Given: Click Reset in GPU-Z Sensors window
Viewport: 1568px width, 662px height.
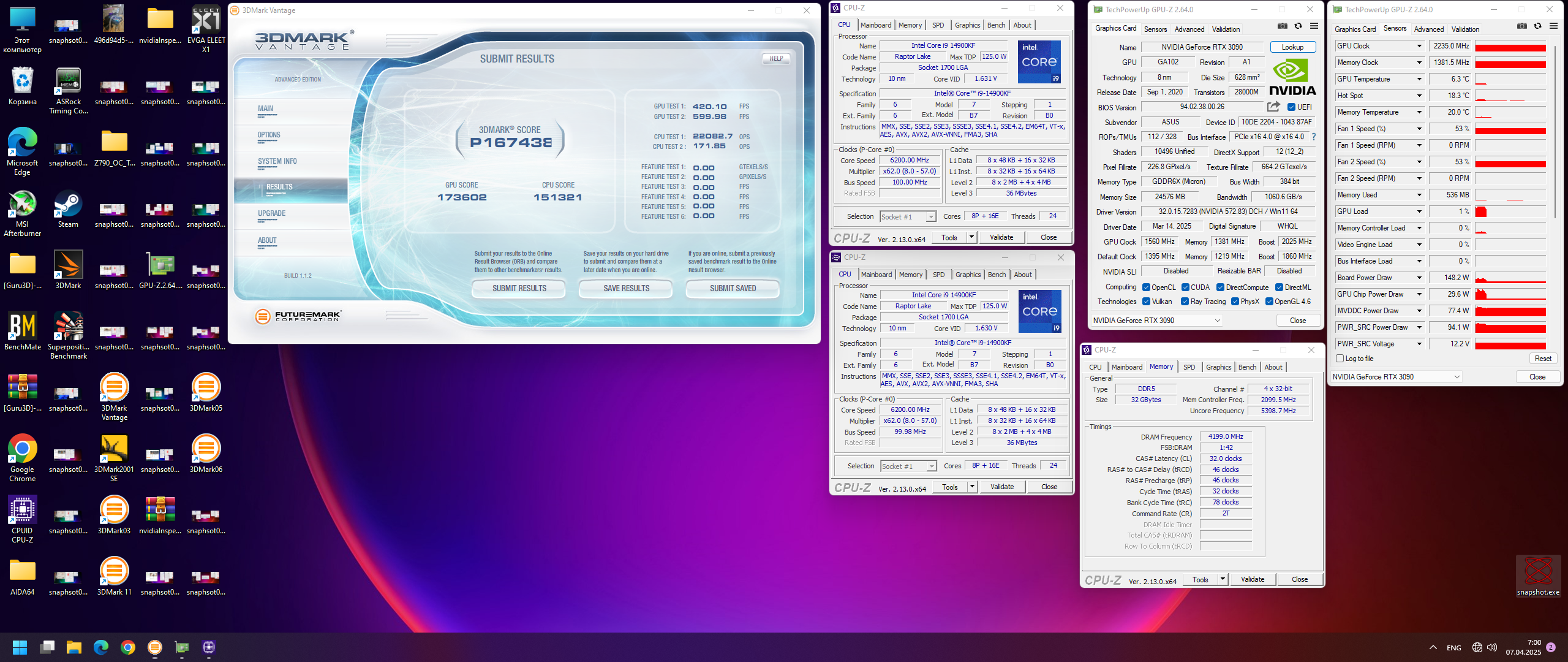Looking at the screenshot, I should click(1543, 359).
